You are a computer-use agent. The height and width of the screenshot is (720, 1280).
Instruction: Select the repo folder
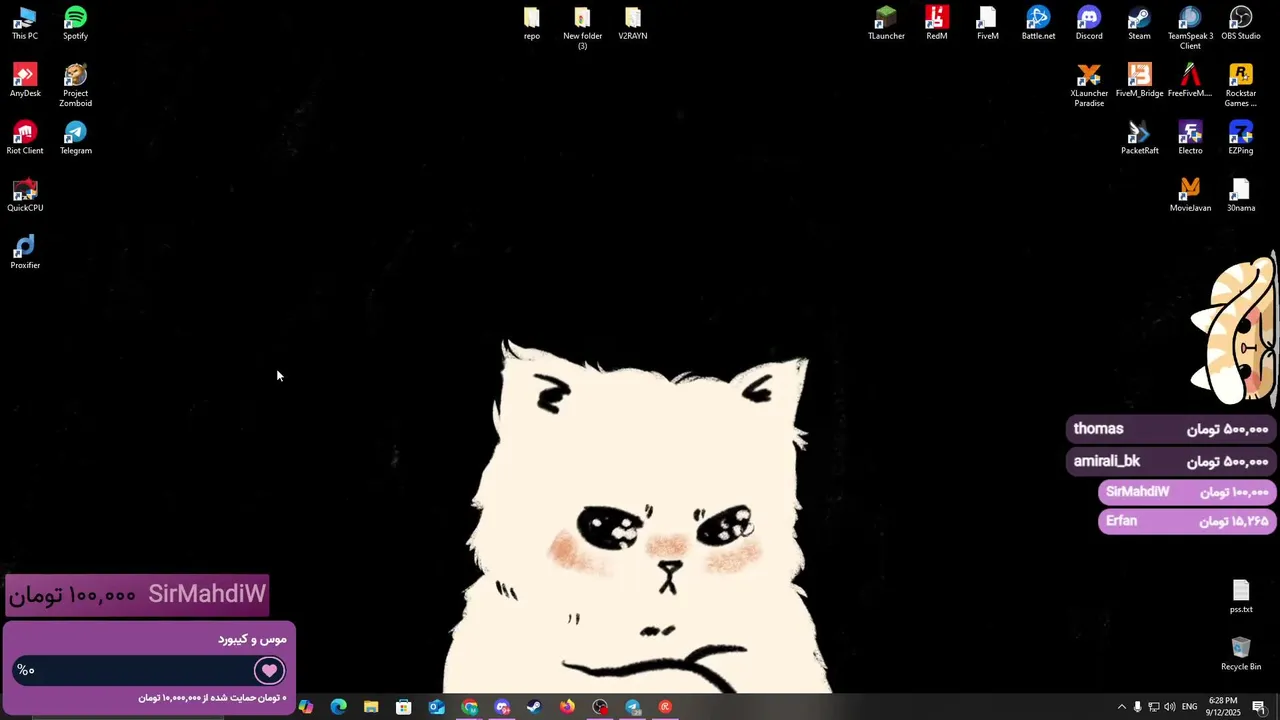point(532,23)
